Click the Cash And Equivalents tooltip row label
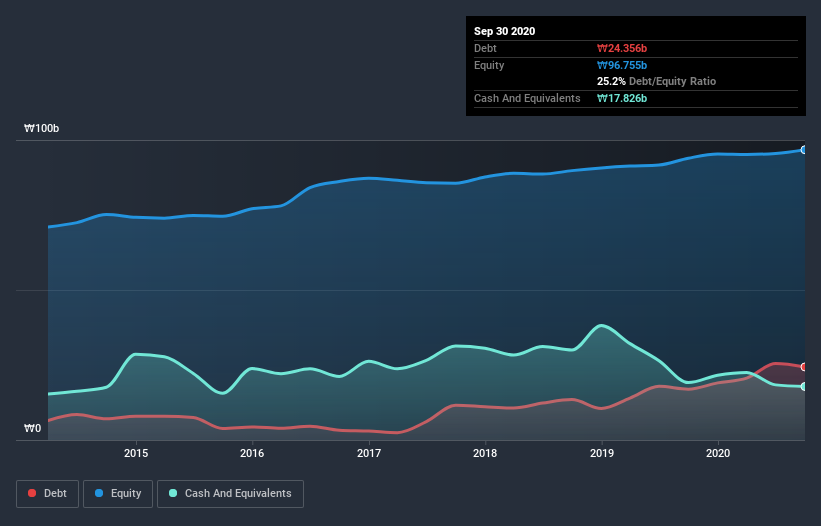This screenshot has width=821, height=526. (527, 98)
